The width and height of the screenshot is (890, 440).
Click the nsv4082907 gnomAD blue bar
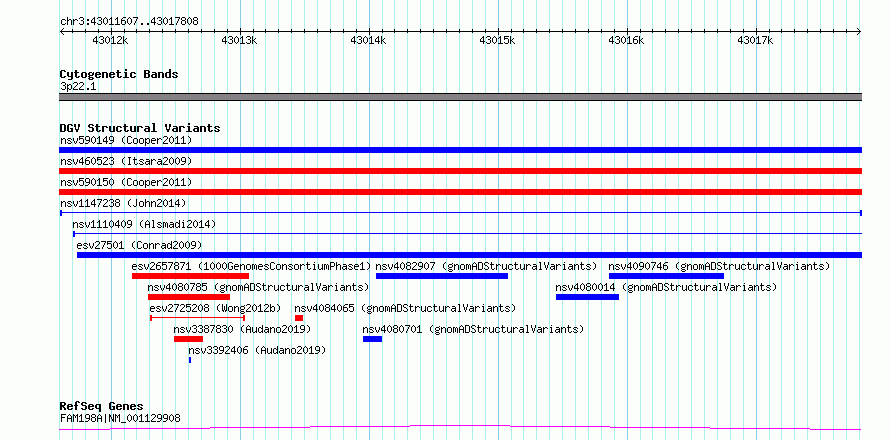[x=442, y=276]
